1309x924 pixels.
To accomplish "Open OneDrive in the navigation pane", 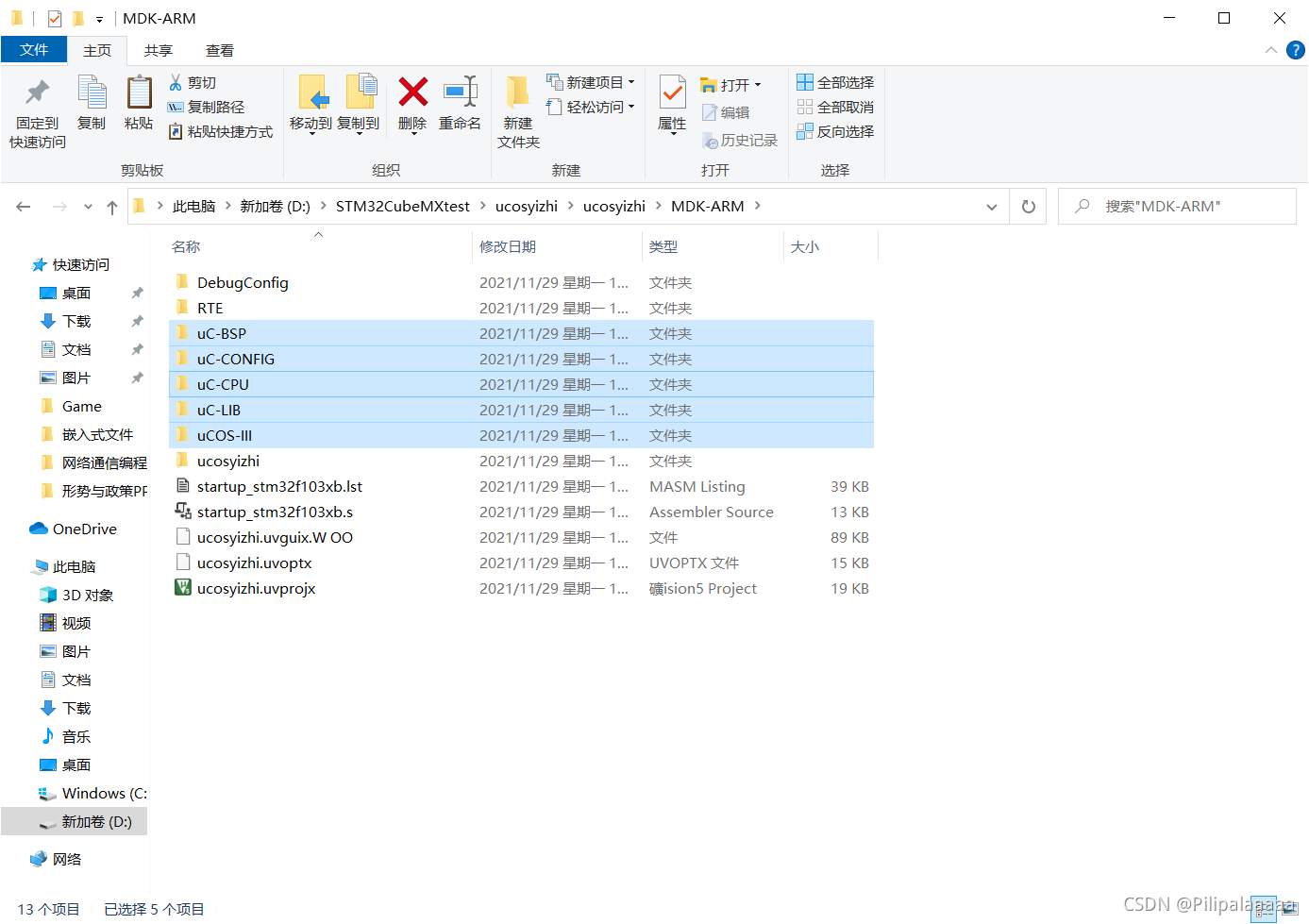I will tap(84, 529).
